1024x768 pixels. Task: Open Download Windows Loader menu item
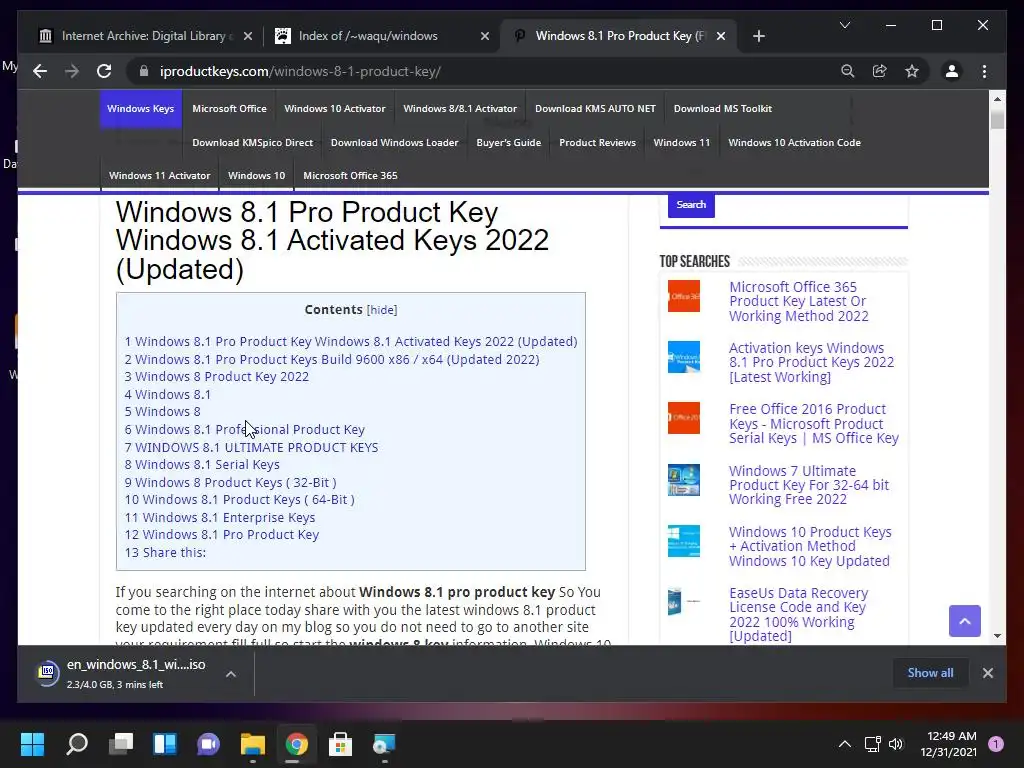394,142
